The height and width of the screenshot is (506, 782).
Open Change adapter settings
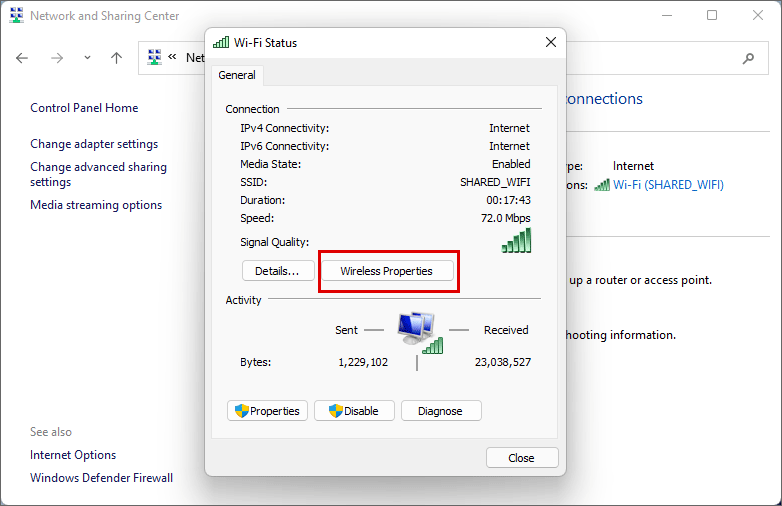tap(94, 144)
